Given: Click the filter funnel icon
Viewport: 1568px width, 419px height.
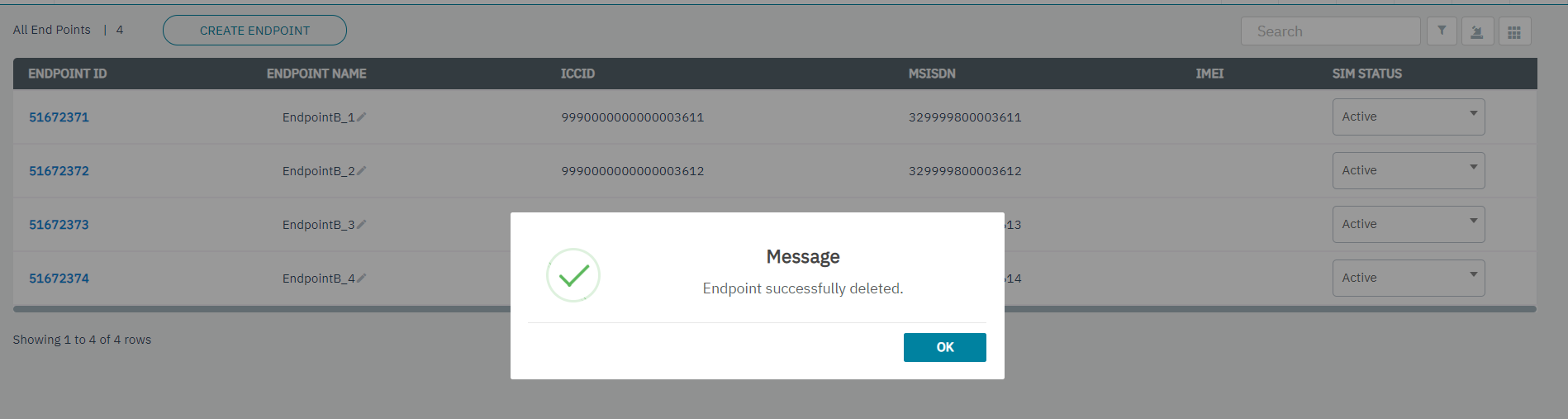Looking at the screenshot, I should 1442,31.
